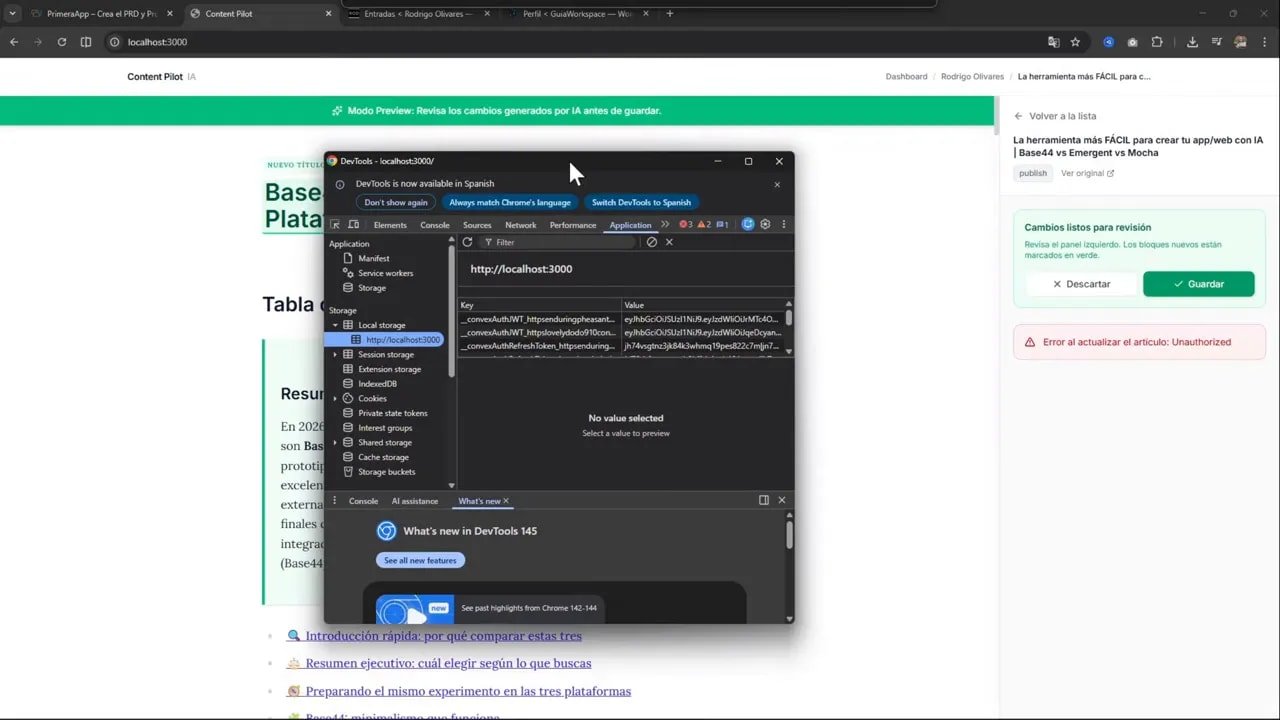The image size is (1280, 720).
Task: Toggle the device emulation toolbar icon
Action: click(352, 225)
